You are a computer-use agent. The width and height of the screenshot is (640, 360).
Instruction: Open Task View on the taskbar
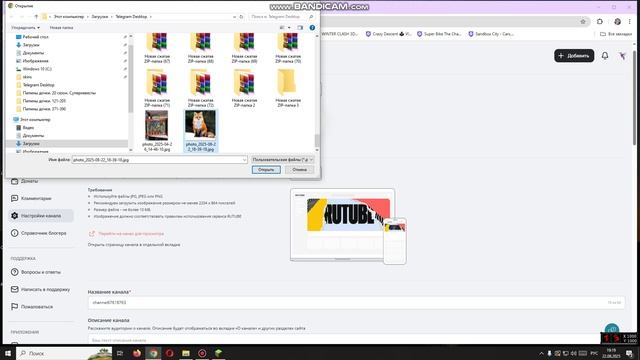[x=120, y=353]
